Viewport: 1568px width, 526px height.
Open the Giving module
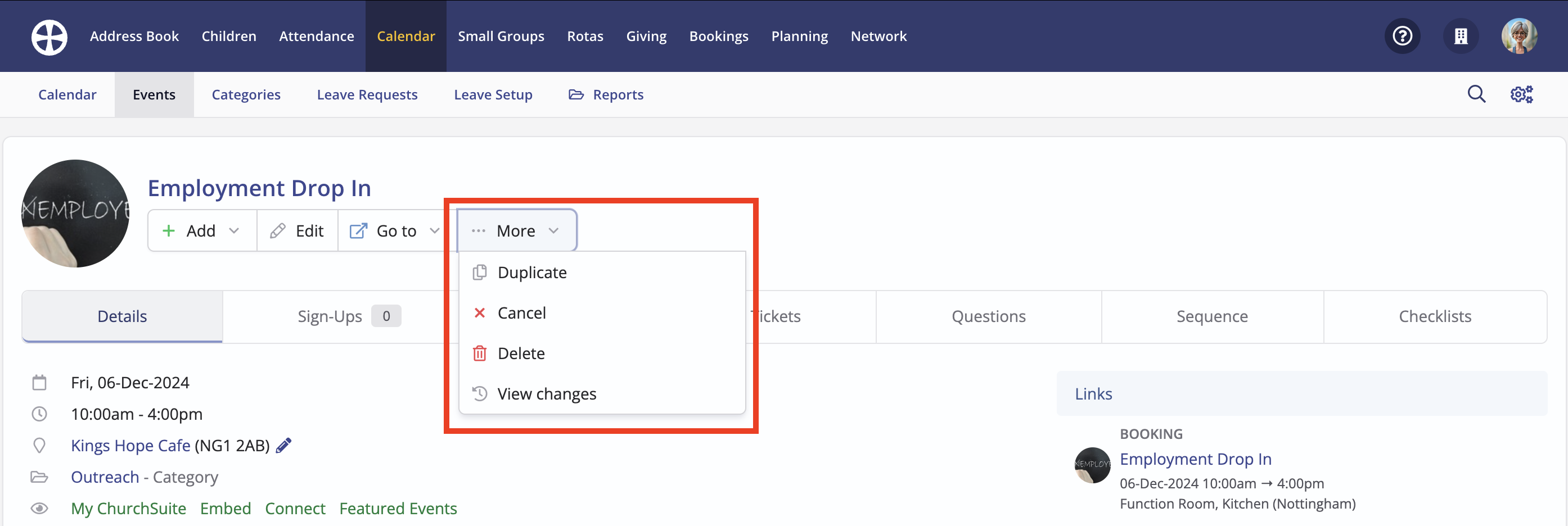point(646,37)
